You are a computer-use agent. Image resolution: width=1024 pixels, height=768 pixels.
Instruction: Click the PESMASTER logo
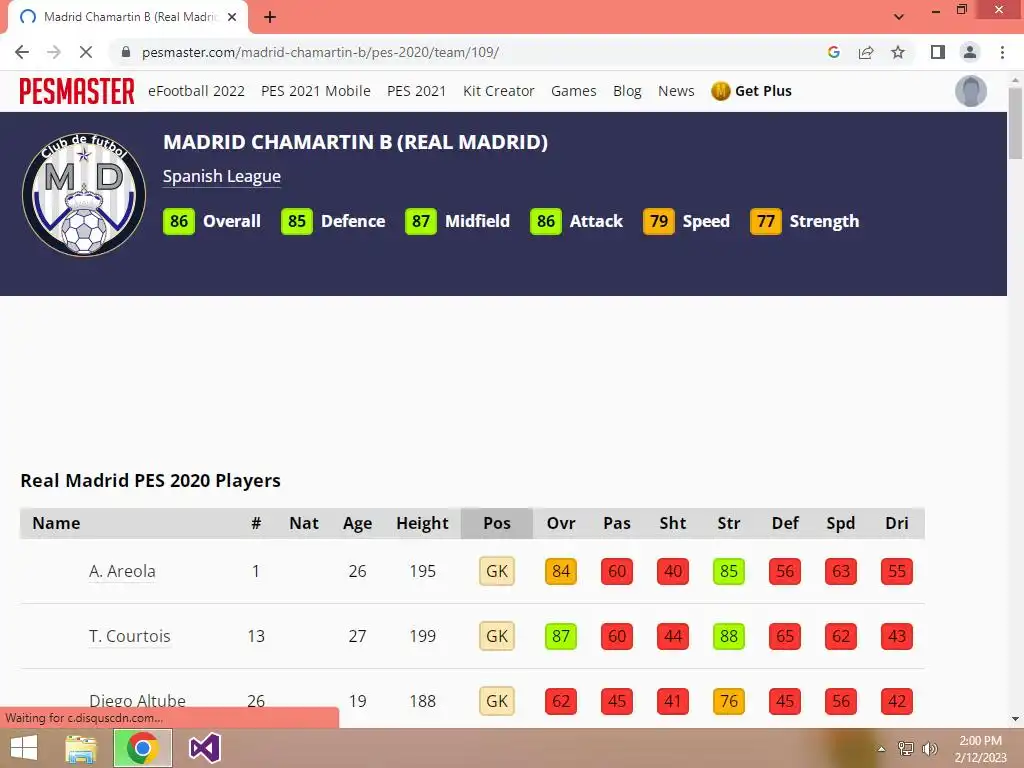(x=77, y=91)
